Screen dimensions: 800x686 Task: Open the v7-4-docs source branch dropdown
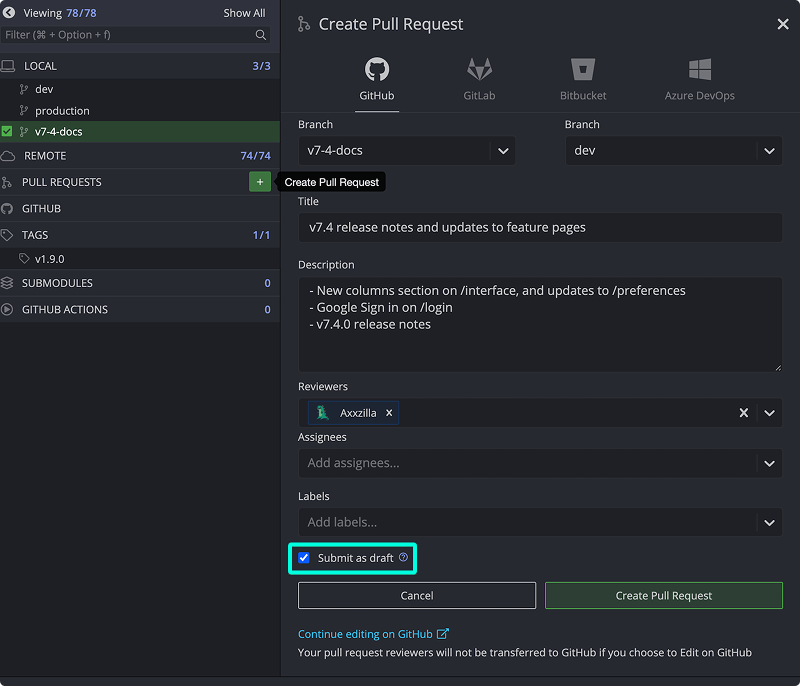[502, 151]
